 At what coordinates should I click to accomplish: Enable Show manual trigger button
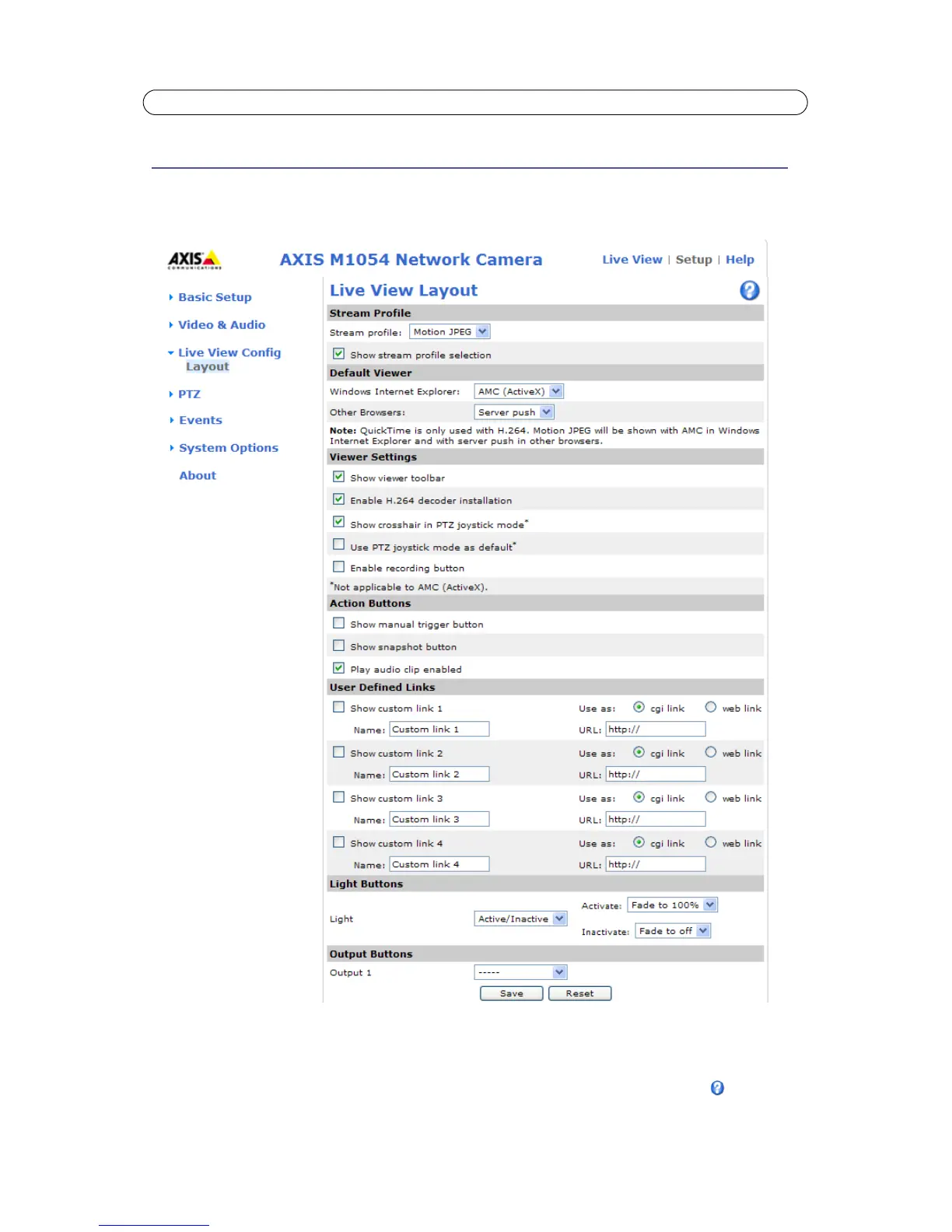click(338, 623)
